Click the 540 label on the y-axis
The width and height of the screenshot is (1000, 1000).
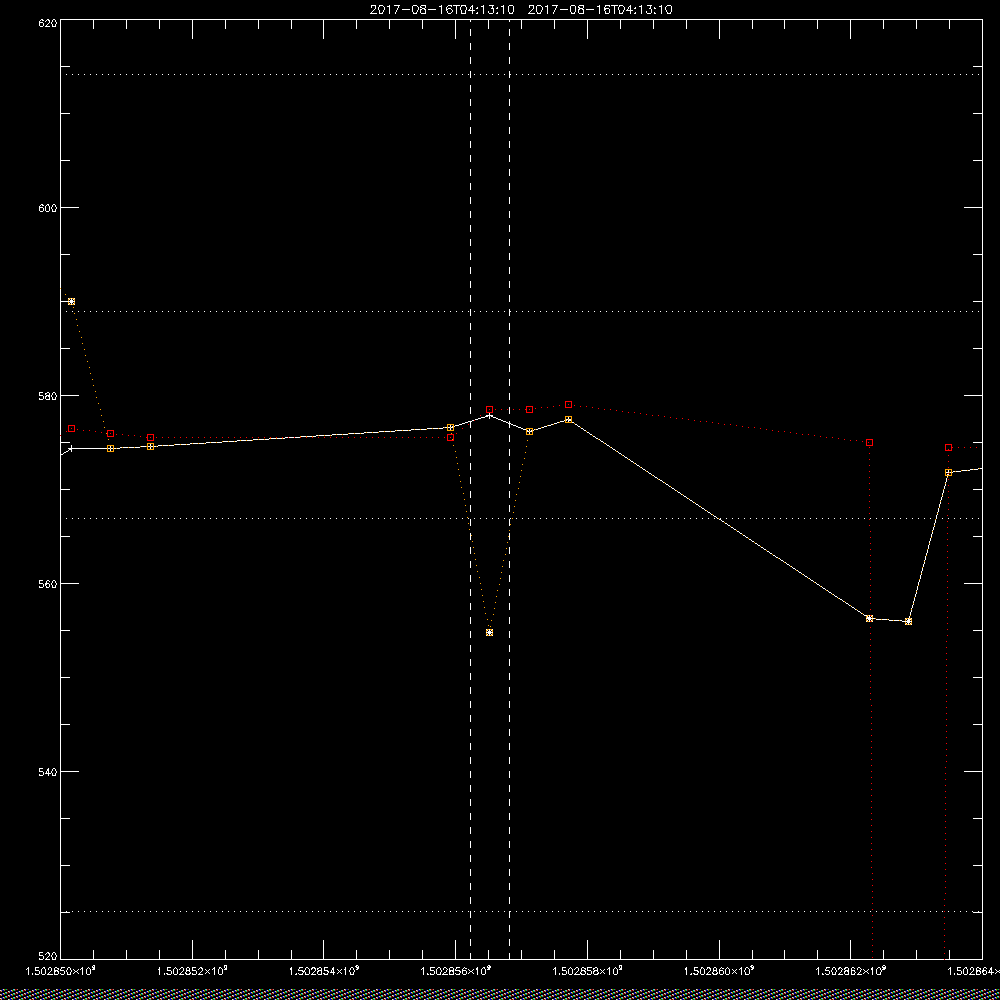tap(48, 772)
